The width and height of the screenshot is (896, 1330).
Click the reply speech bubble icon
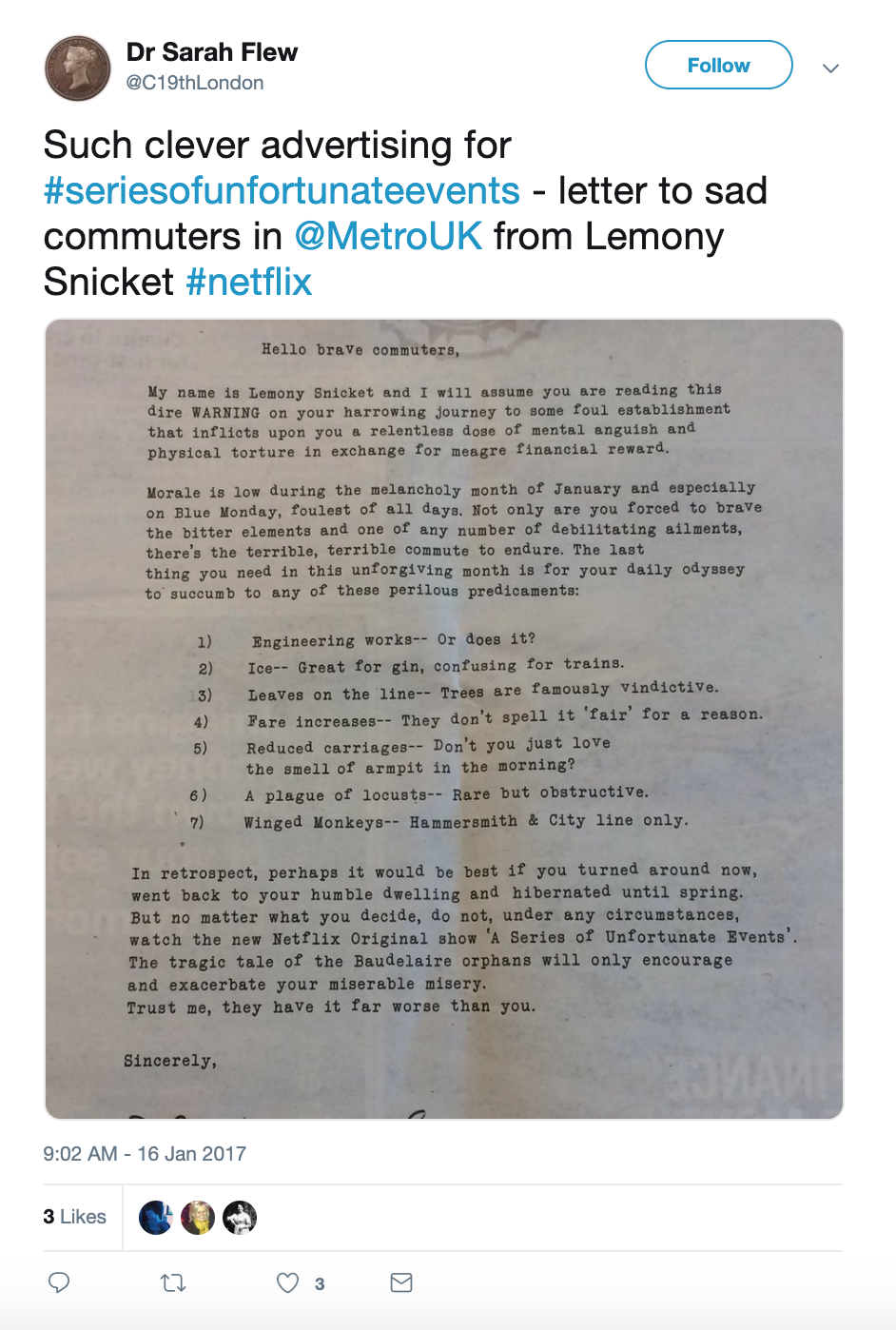[59, 1282]
